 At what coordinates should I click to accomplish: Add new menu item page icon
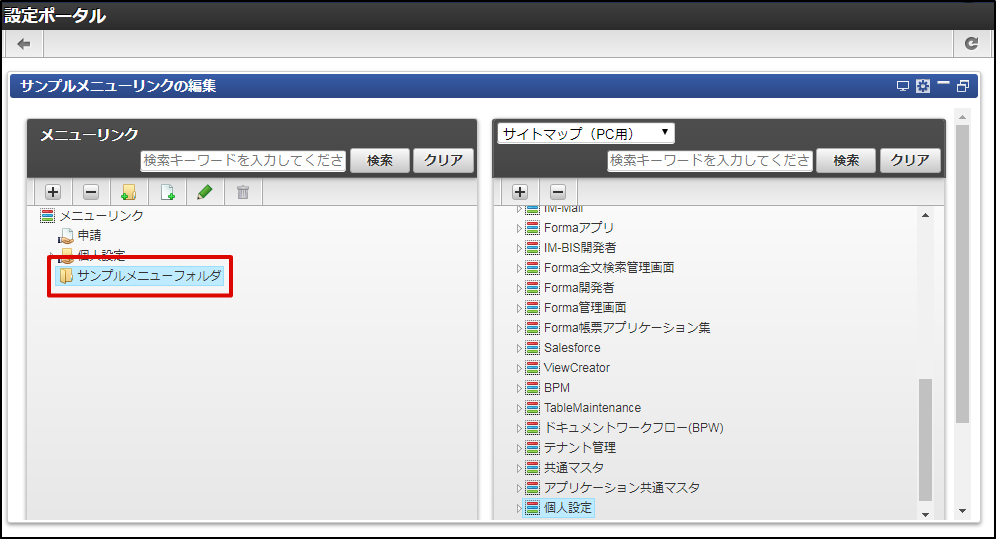[x=167, y=192]
